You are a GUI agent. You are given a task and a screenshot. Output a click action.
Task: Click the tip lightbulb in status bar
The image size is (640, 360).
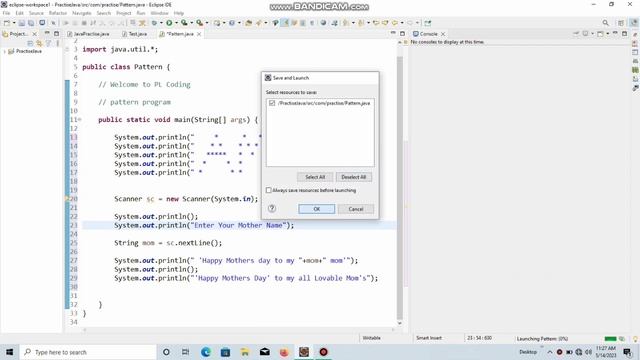click(635, 338)
